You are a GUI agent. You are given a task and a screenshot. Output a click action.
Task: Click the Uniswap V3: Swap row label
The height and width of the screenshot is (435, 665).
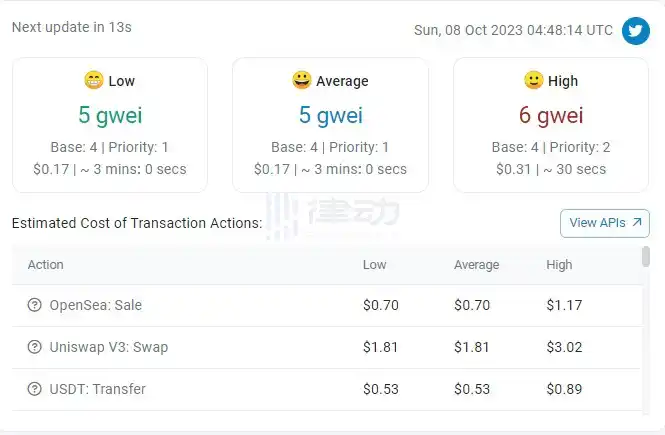pos(108,347)
